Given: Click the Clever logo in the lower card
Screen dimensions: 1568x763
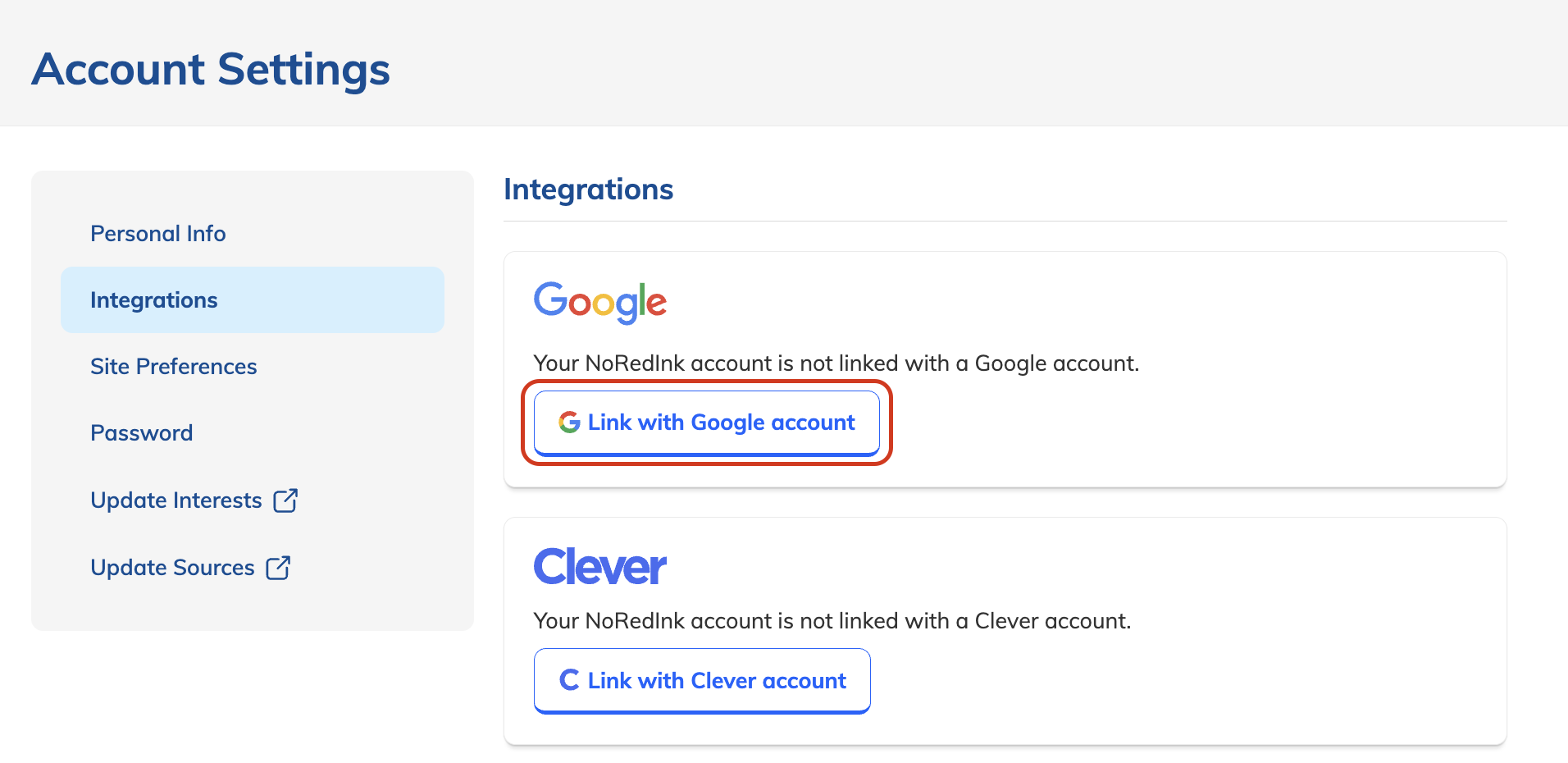Looking at the screenshot, I should point(599,565).
